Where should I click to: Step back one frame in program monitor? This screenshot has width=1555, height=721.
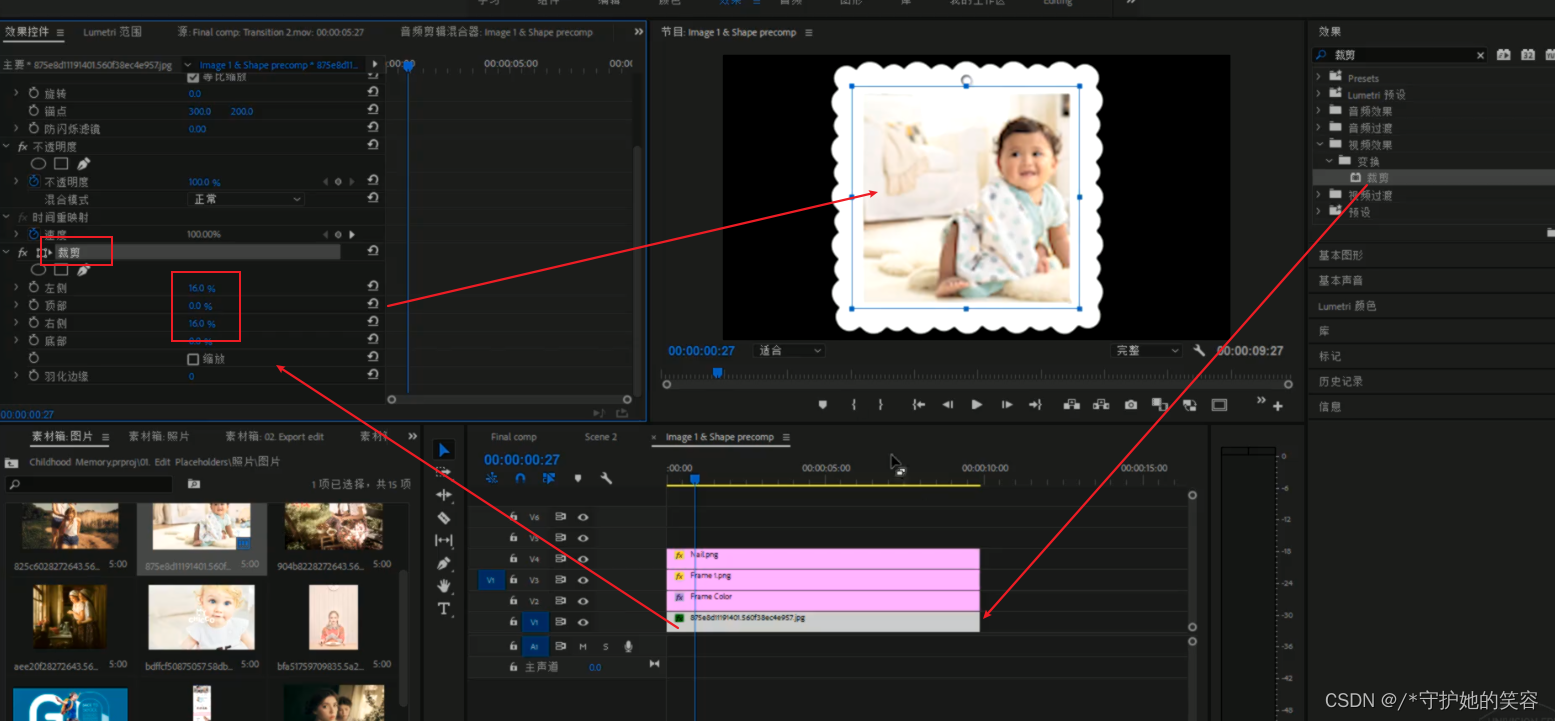[947, 405]
